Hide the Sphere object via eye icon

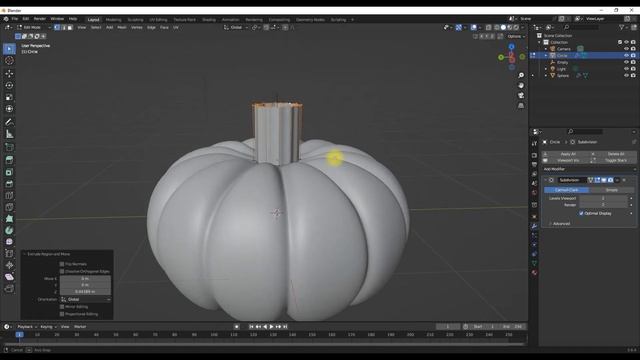coord(626,76)
